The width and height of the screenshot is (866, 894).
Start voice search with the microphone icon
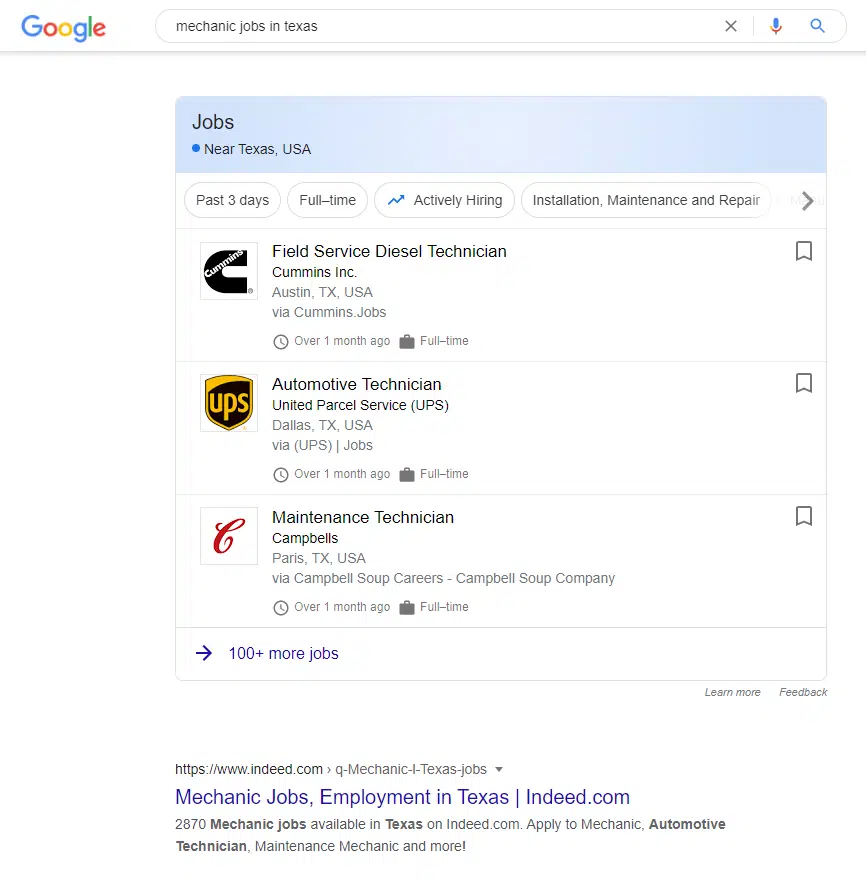(775, 26)
